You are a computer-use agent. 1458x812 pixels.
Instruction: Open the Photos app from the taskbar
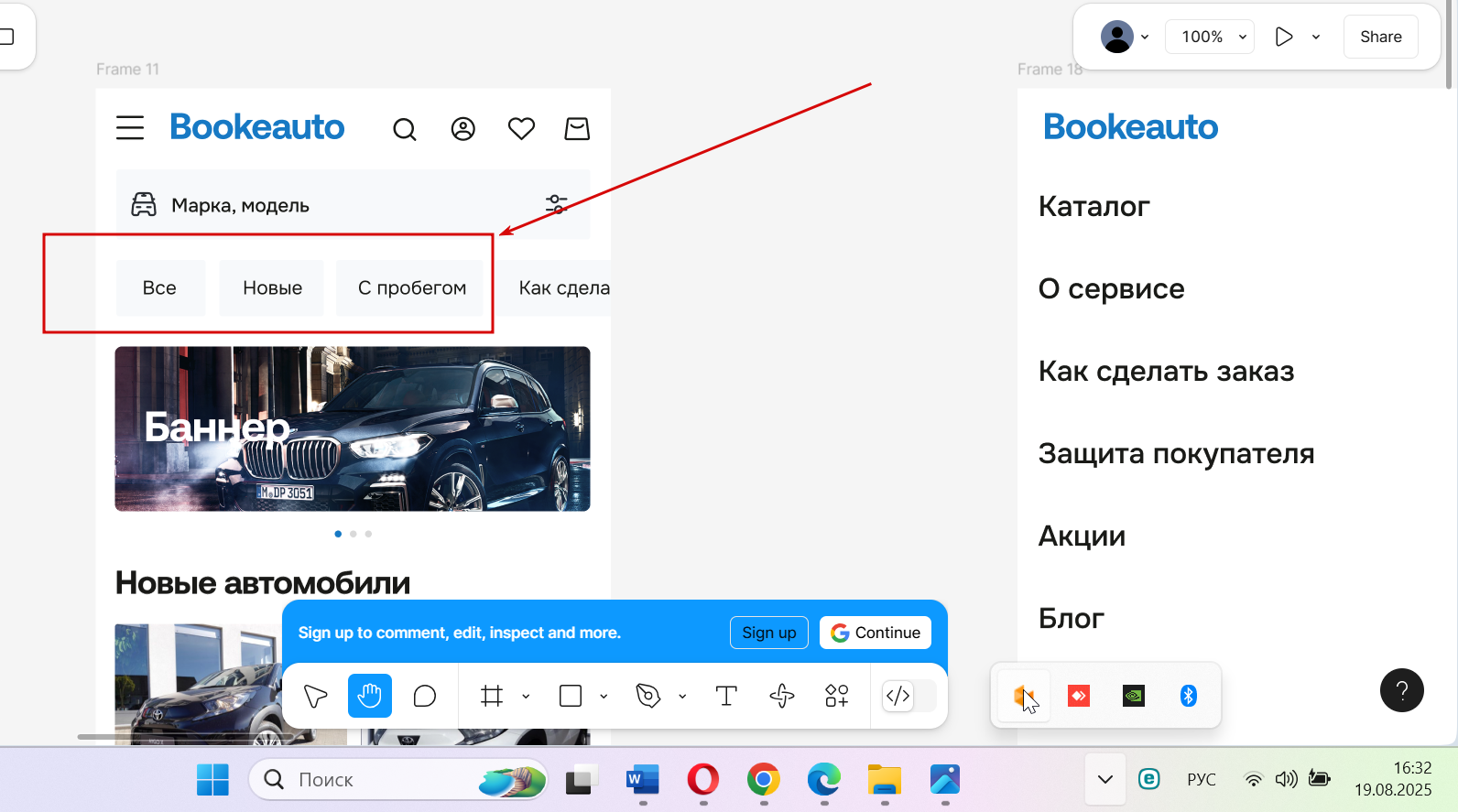pyautogui.click(x=945, y=780)
